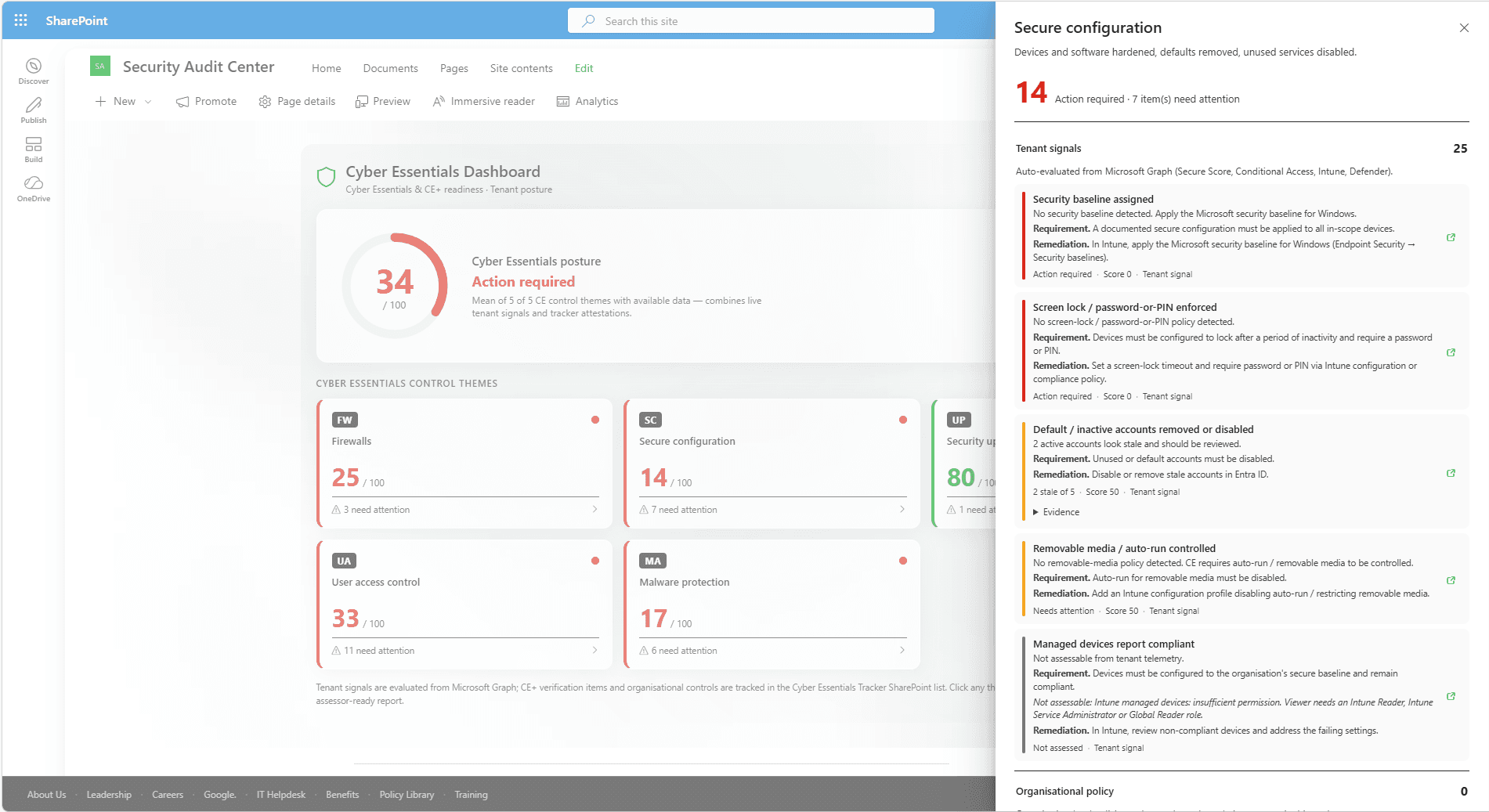The width and height of the screenshot is (1489, 812).
Task: Click the SC badge on Secure configuration card
Action: click(x=650, y=420)
